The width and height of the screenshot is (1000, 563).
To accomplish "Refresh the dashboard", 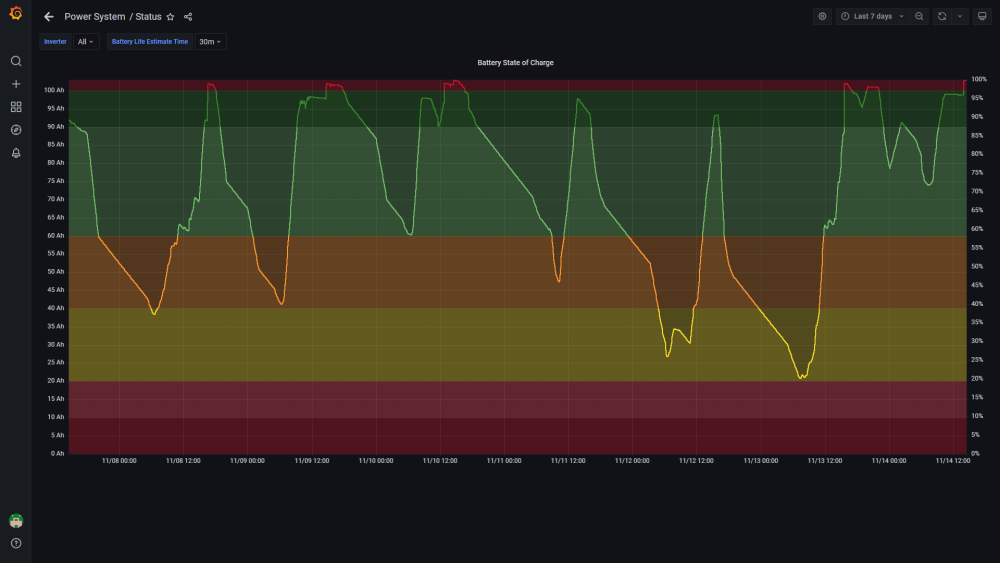I will [942, 17].
